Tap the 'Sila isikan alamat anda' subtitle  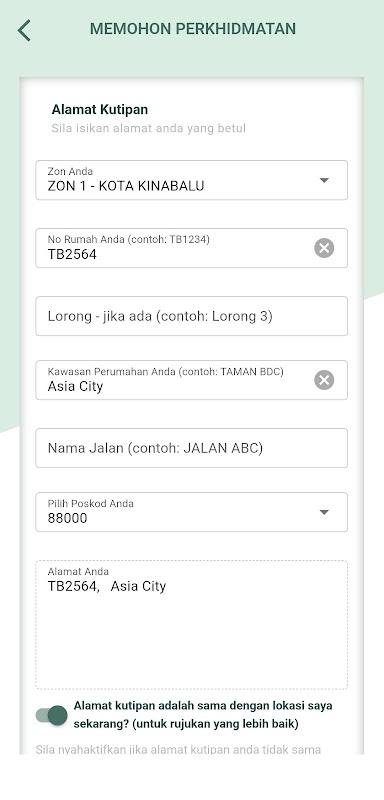click(x=148, y=128)
